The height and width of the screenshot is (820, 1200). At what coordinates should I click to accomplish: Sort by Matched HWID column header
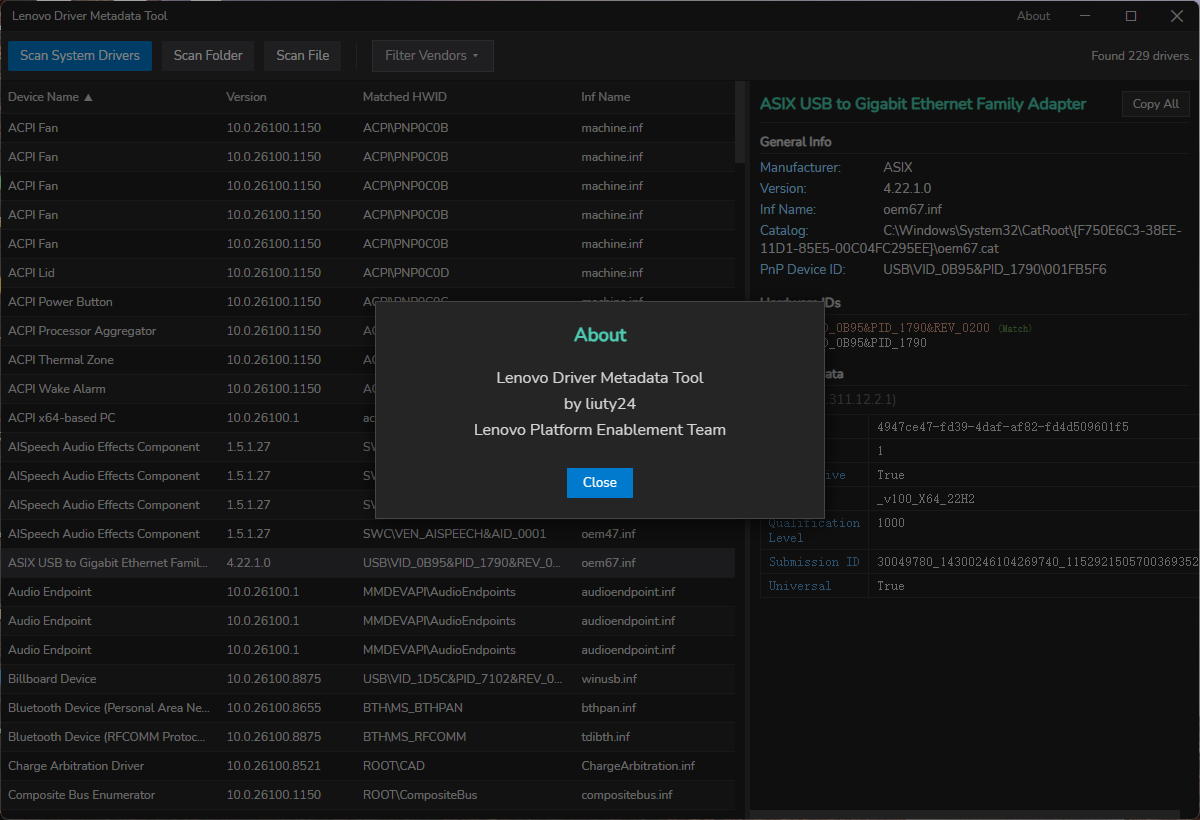404,97
